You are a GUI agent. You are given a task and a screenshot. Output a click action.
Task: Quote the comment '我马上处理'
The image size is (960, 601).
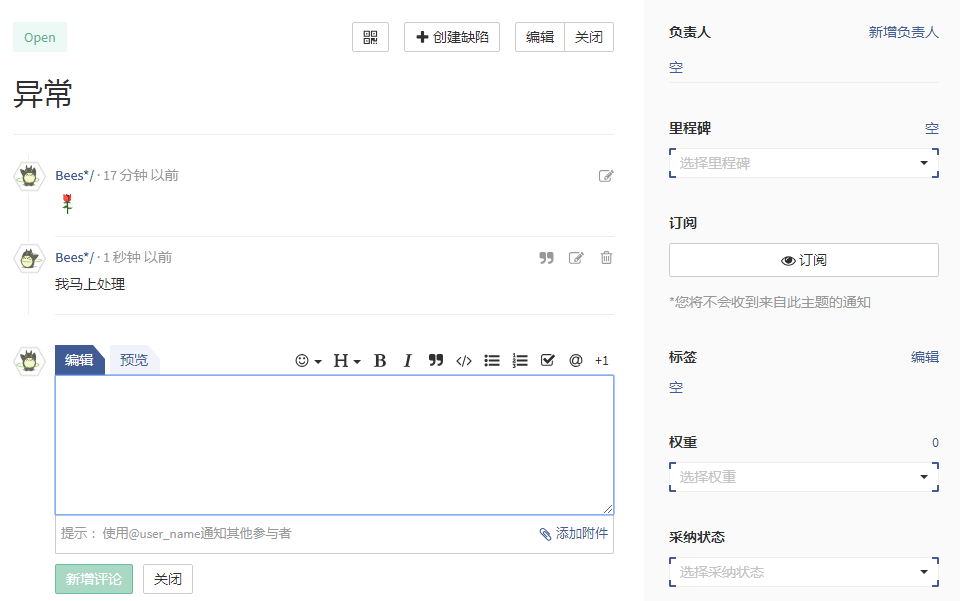(x=546, y=258)
